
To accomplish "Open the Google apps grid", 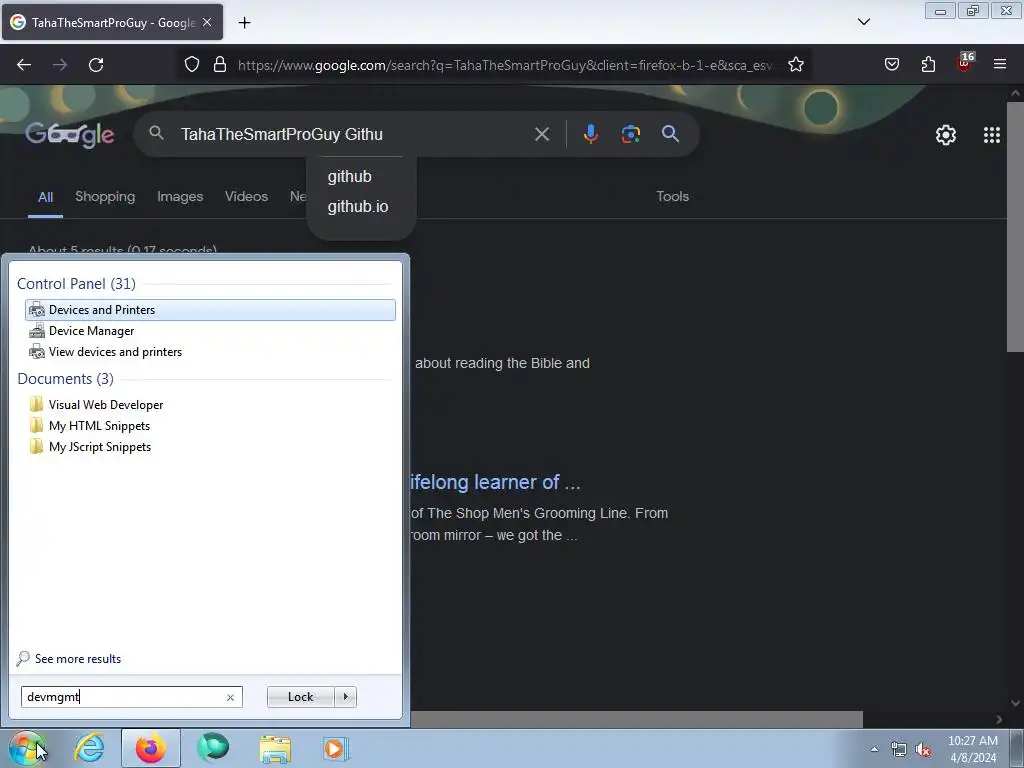I will (991, 135).
